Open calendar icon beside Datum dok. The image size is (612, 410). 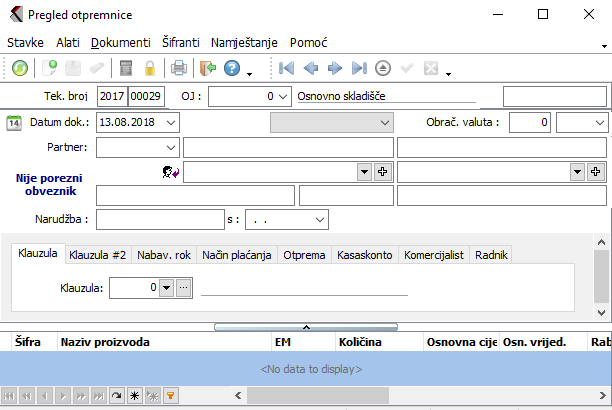[14, 123]
